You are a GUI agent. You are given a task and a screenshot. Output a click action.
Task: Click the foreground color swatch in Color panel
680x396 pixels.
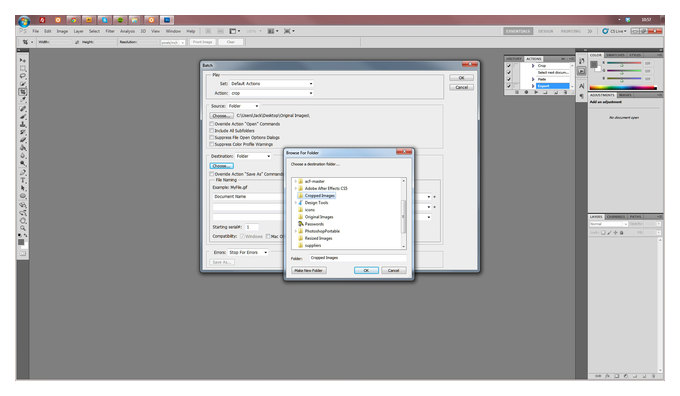point(594,65)
